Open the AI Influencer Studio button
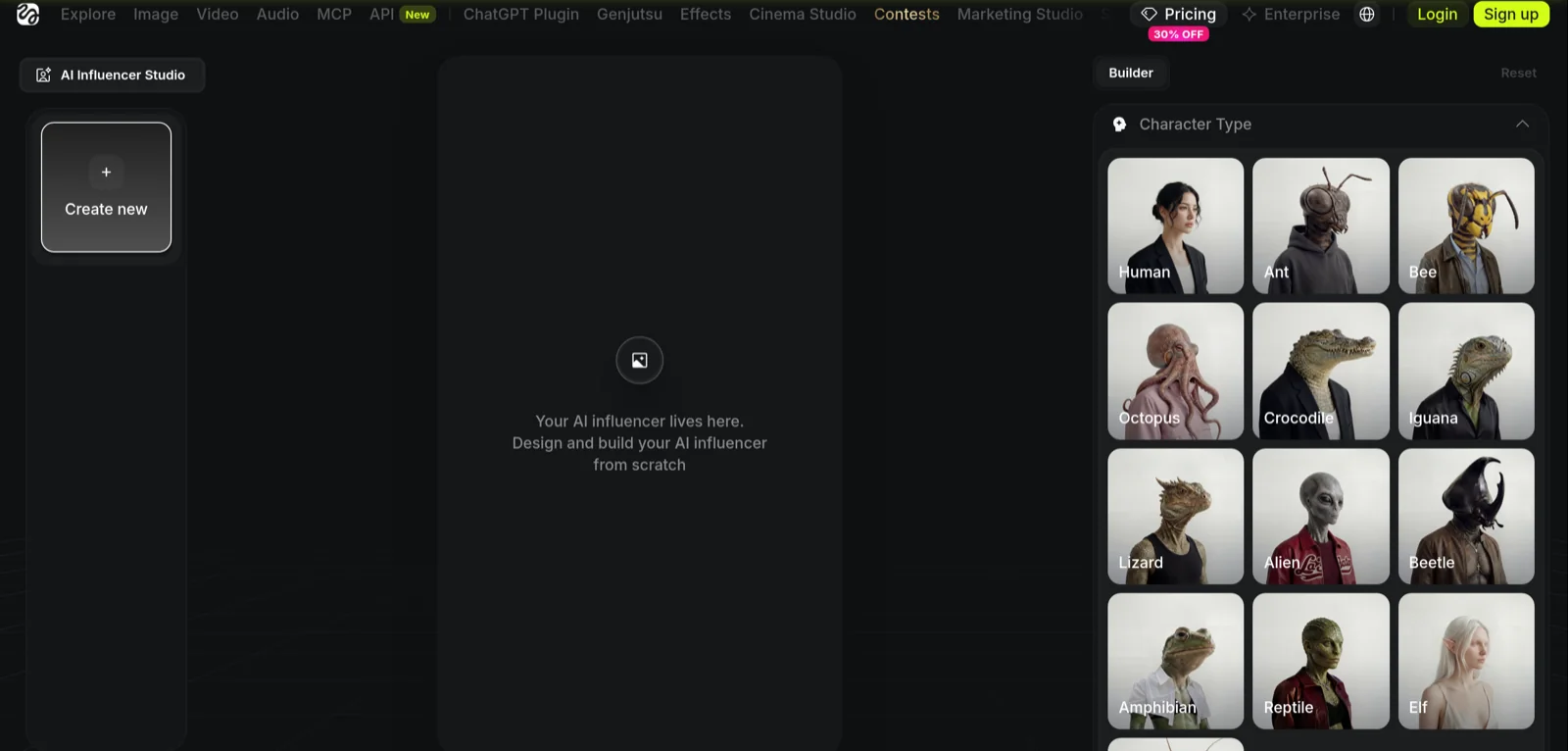This screenshot has width=1568, height=751. 112,75
